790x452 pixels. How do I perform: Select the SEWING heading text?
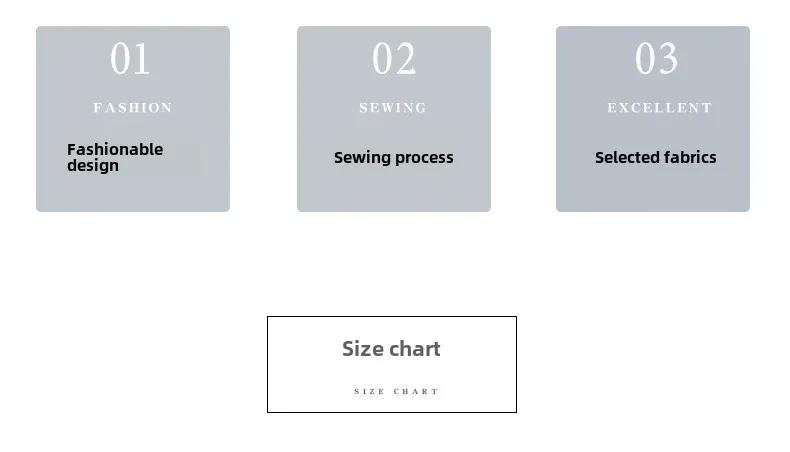[x=393, y=108]
